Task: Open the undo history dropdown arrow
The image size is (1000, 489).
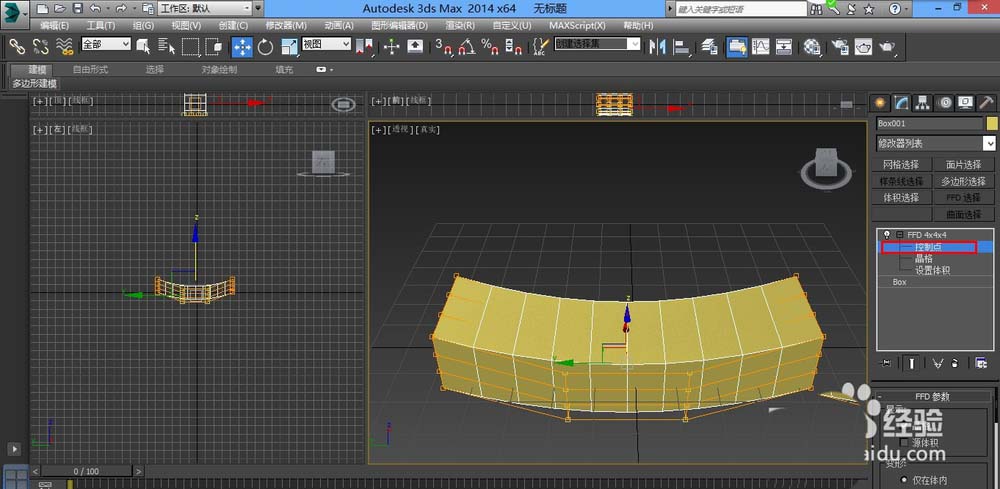Action: pyautogui.click(x=107, y=8)
